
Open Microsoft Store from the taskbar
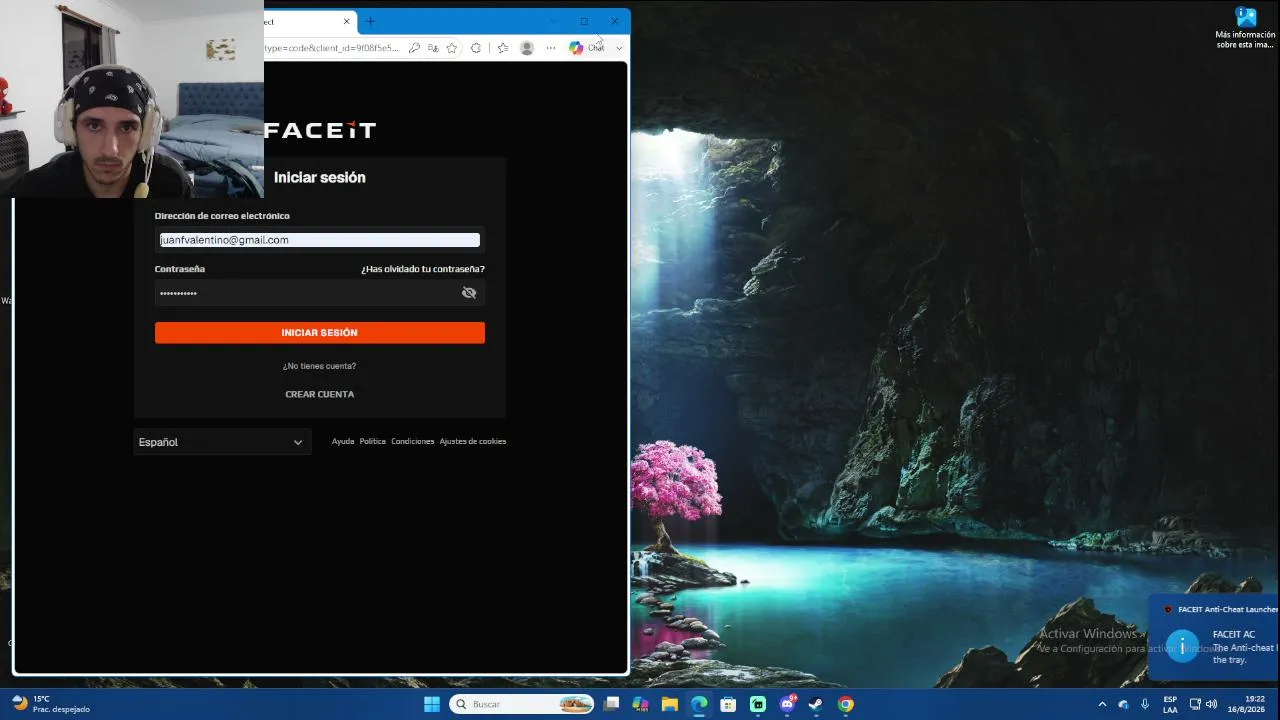click(728, 704)
